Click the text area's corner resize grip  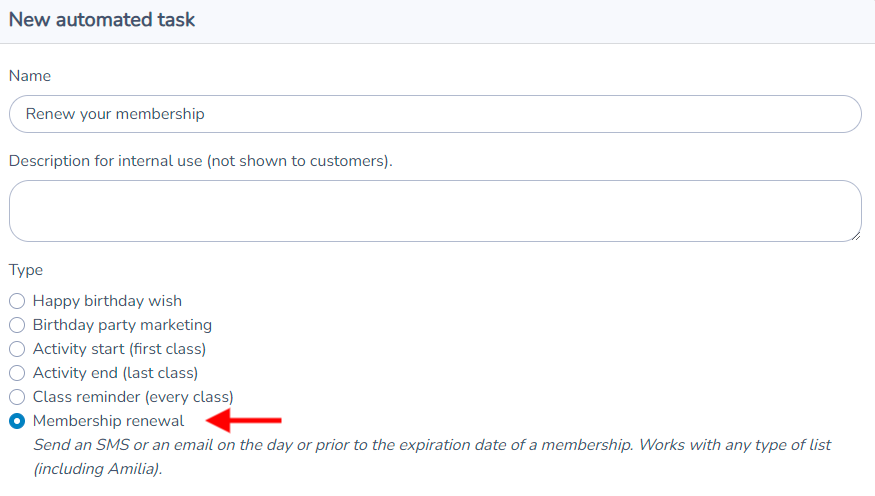point(856,237)
